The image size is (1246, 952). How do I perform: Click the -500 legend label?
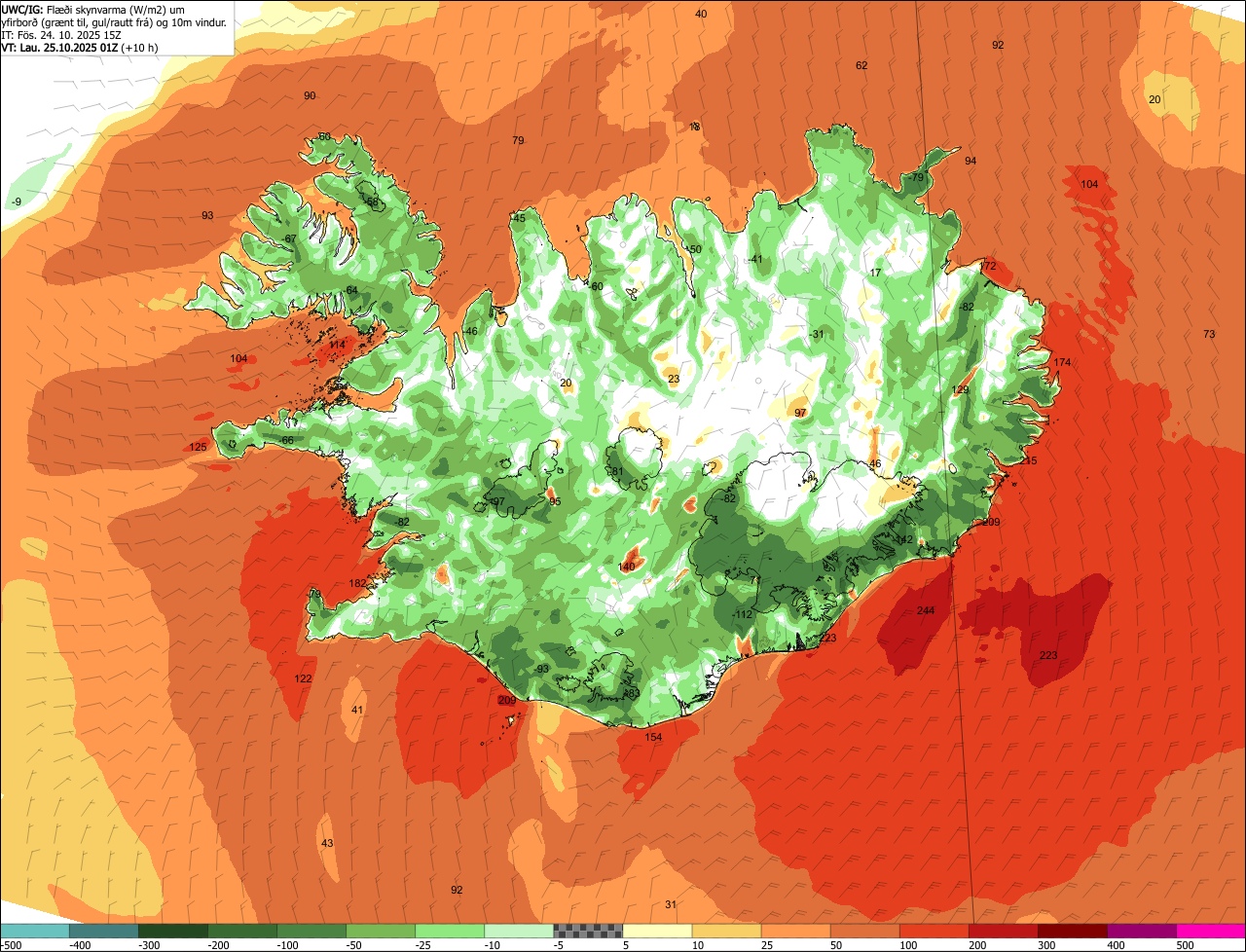tap(12, 944)
